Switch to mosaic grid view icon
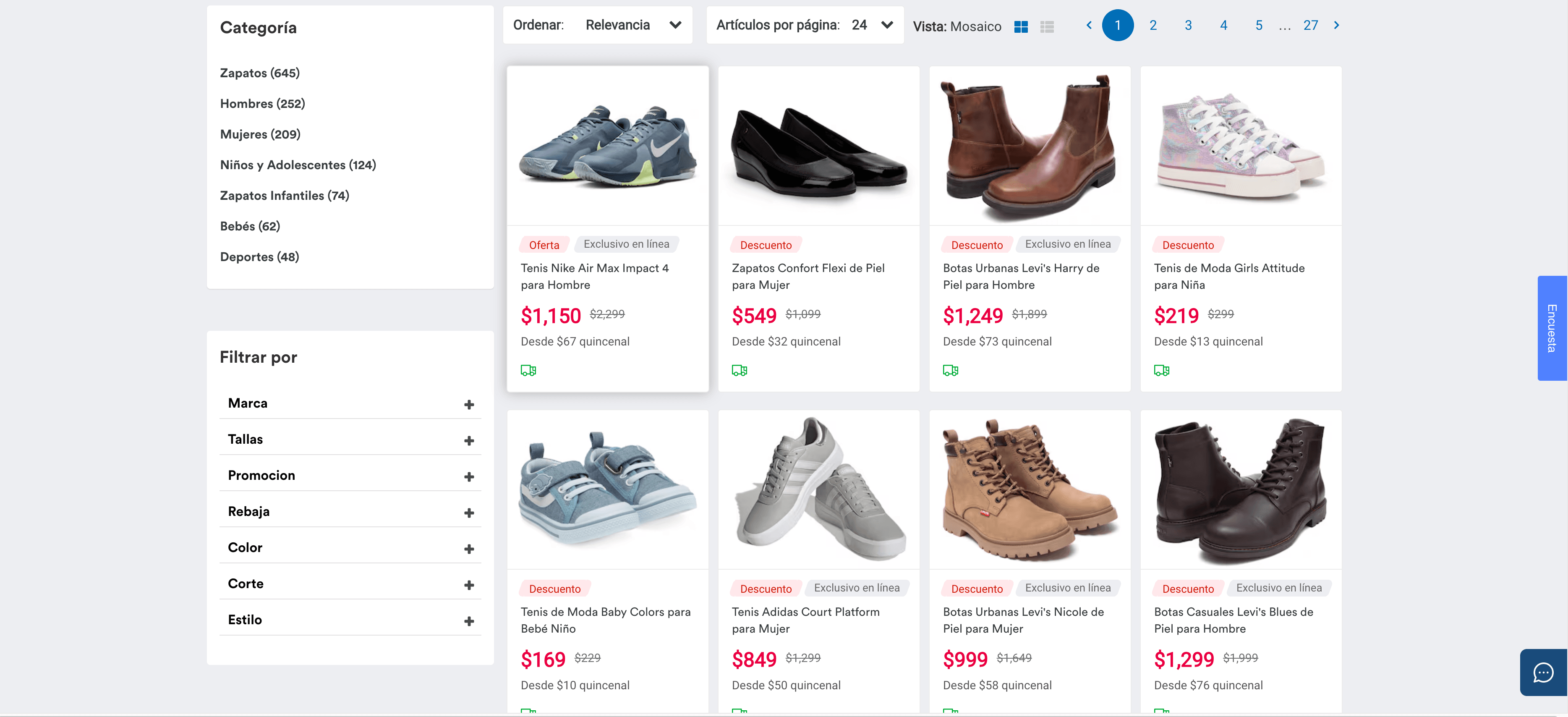The image size is (1568, 717). (x=1021, y=27)
